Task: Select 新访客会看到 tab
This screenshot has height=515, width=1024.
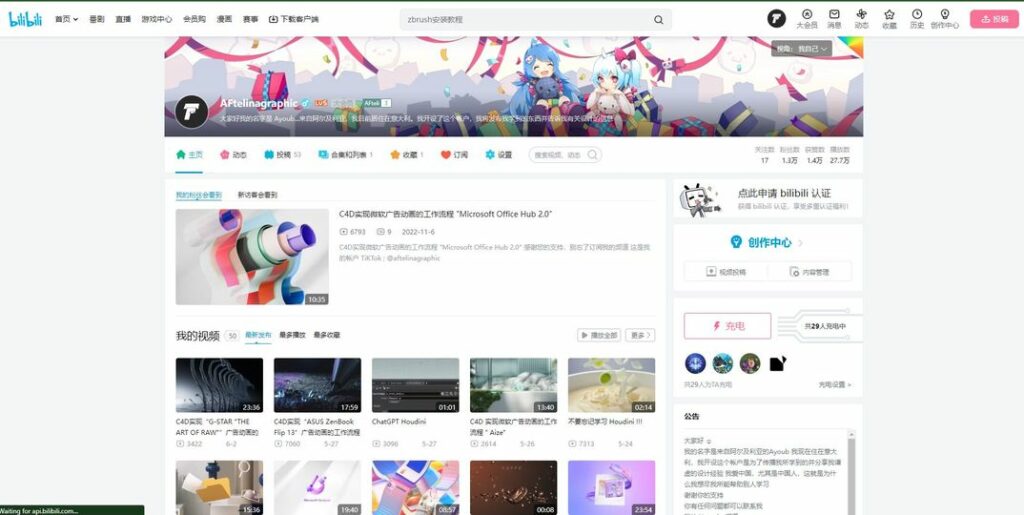Action: coord(257,195)
